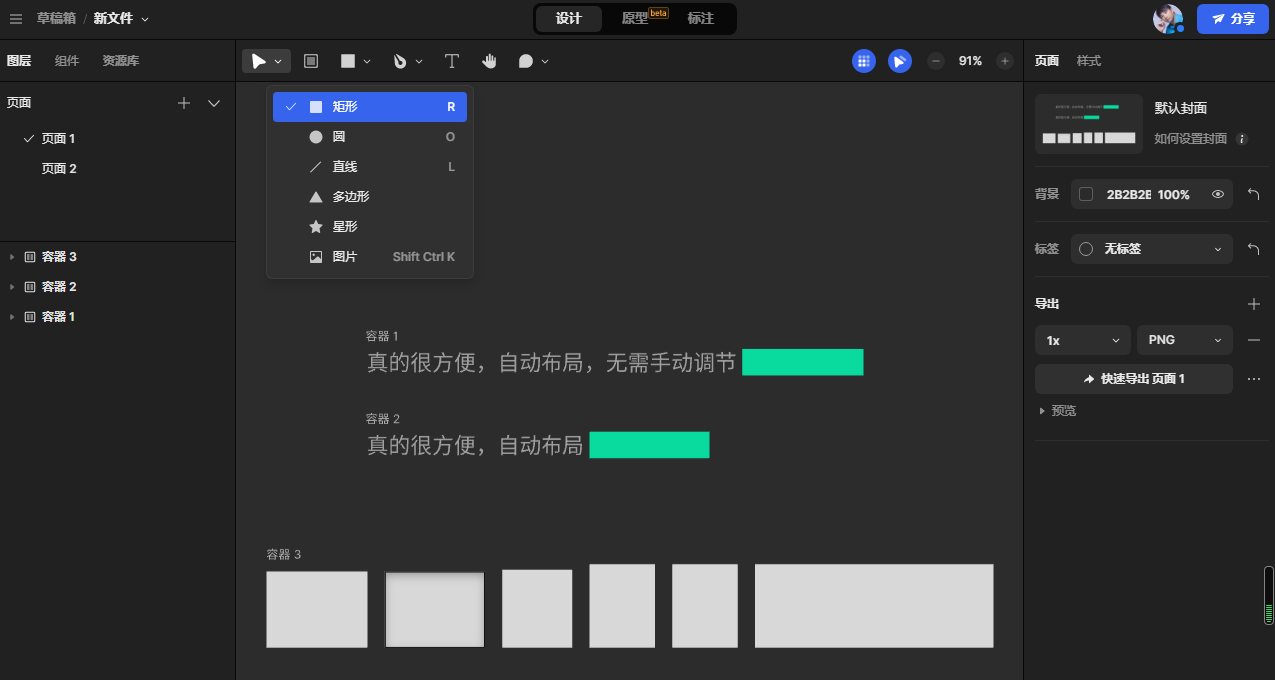This screenshot has width=1275, height=680.
Task: Select the move/pointer tool
Action: click(259, 61)
